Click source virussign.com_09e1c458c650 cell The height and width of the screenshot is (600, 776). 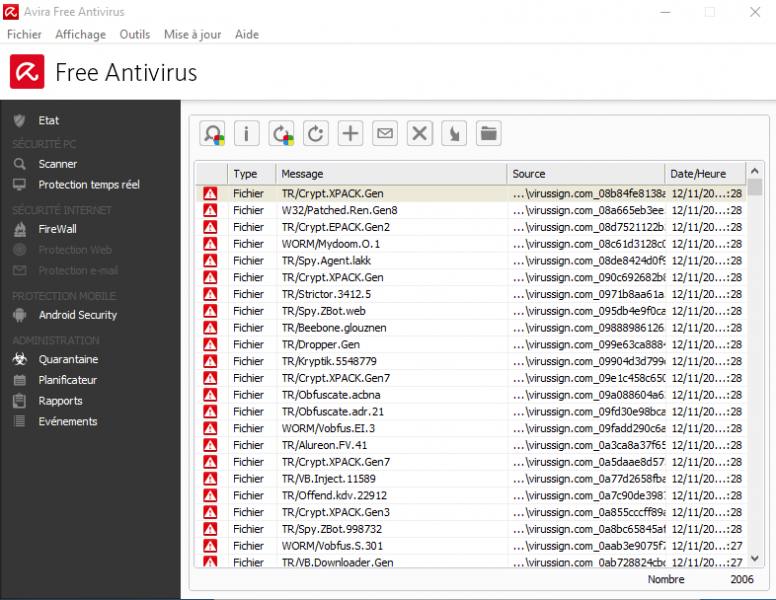point(589,378)
